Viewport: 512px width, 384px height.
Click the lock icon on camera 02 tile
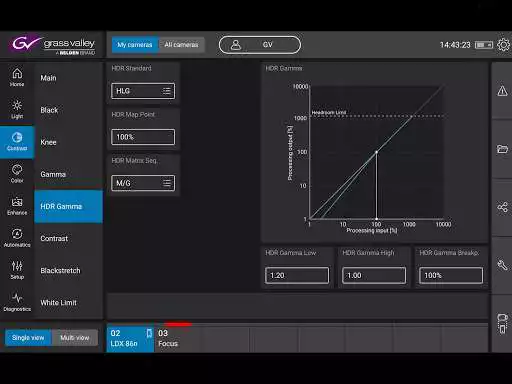pos(149,333)
